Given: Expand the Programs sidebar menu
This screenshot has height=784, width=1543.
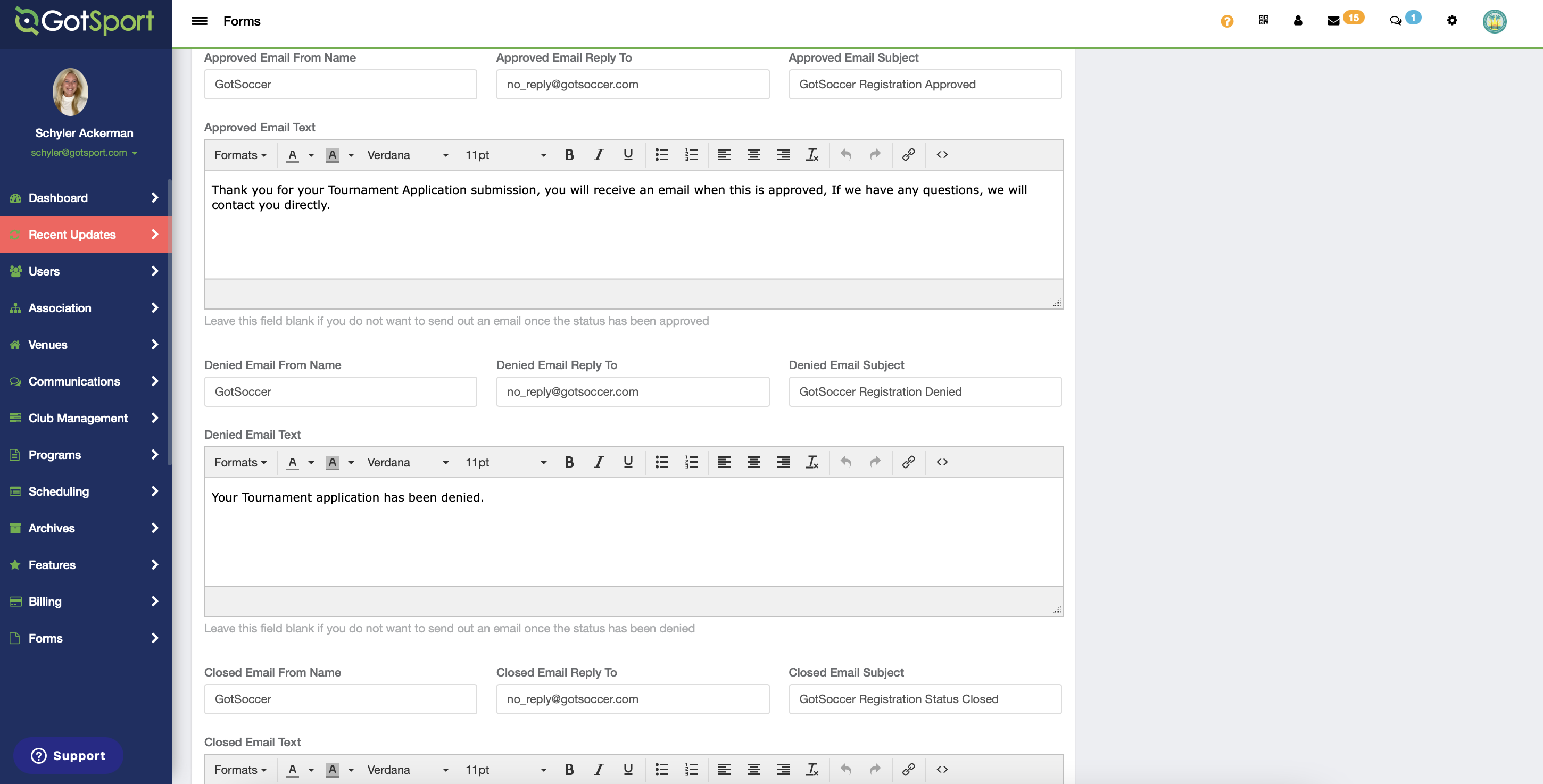Looking at the screenshot, I should click(x=86, y=455).
